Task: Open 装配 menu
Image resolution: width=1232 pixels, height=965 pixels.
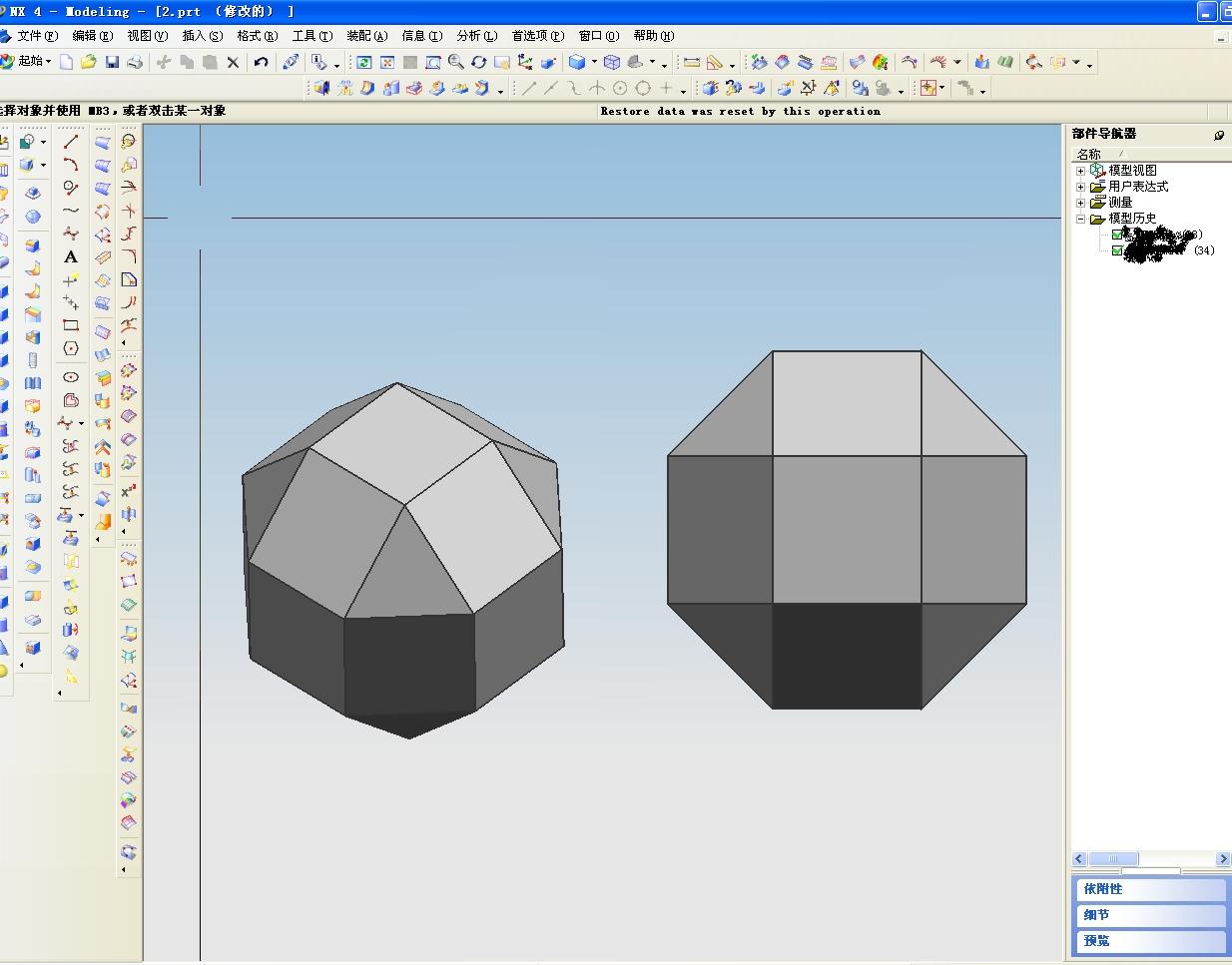Action: pos(366,36)
